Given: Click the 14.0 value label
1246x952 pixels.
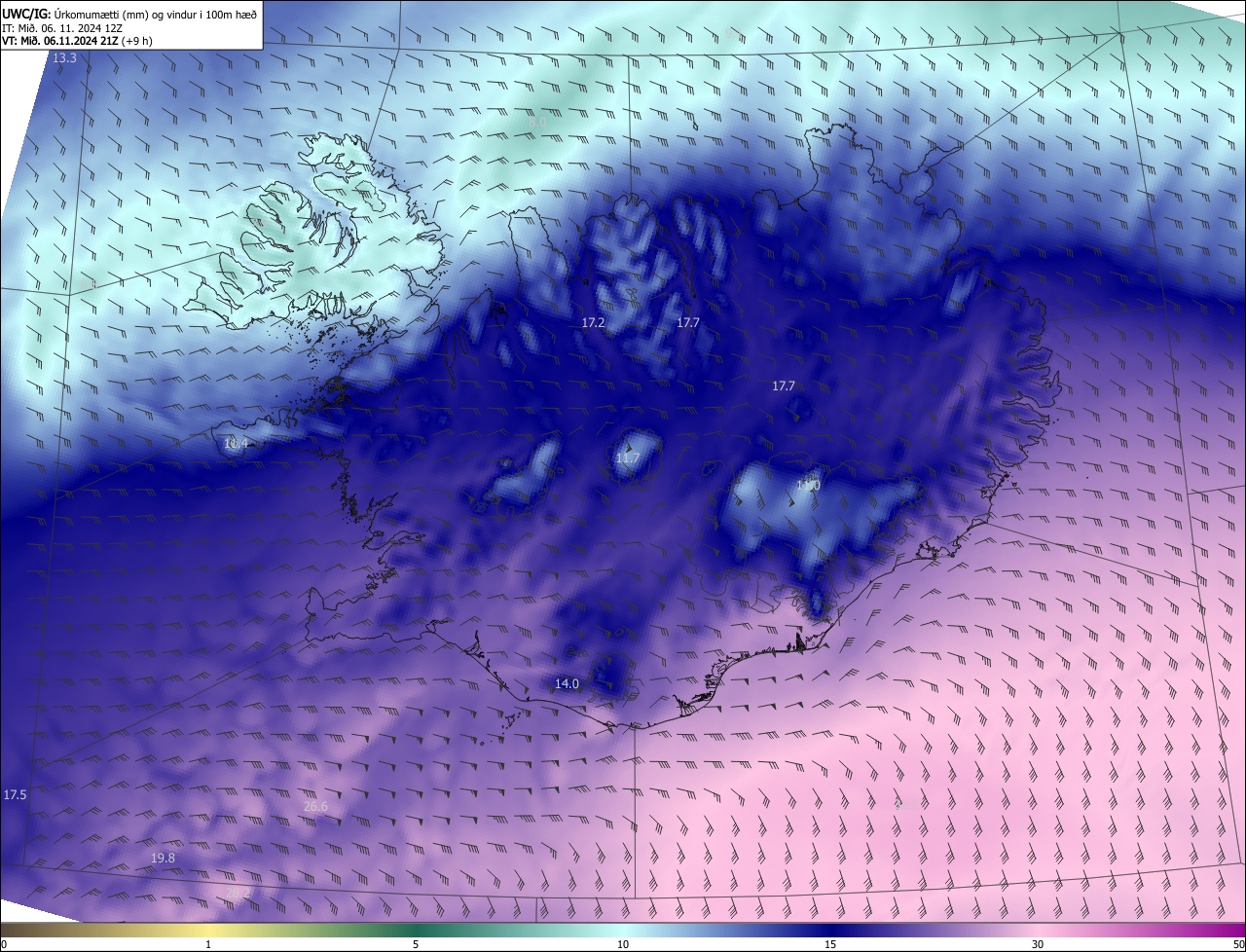Looking at the screenshot, I should pos(567,683).
